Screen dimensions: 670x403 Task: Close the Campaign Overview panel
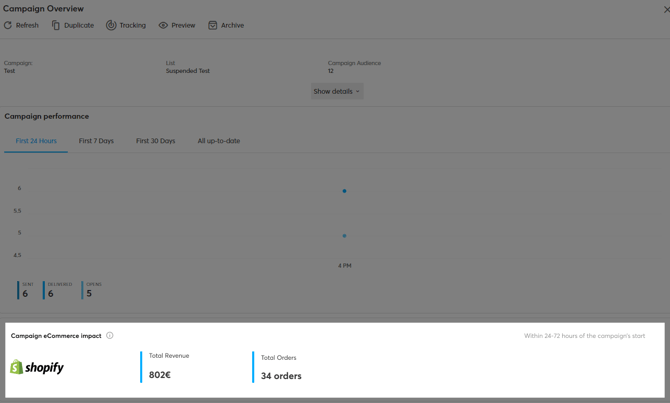pos(666,9)
